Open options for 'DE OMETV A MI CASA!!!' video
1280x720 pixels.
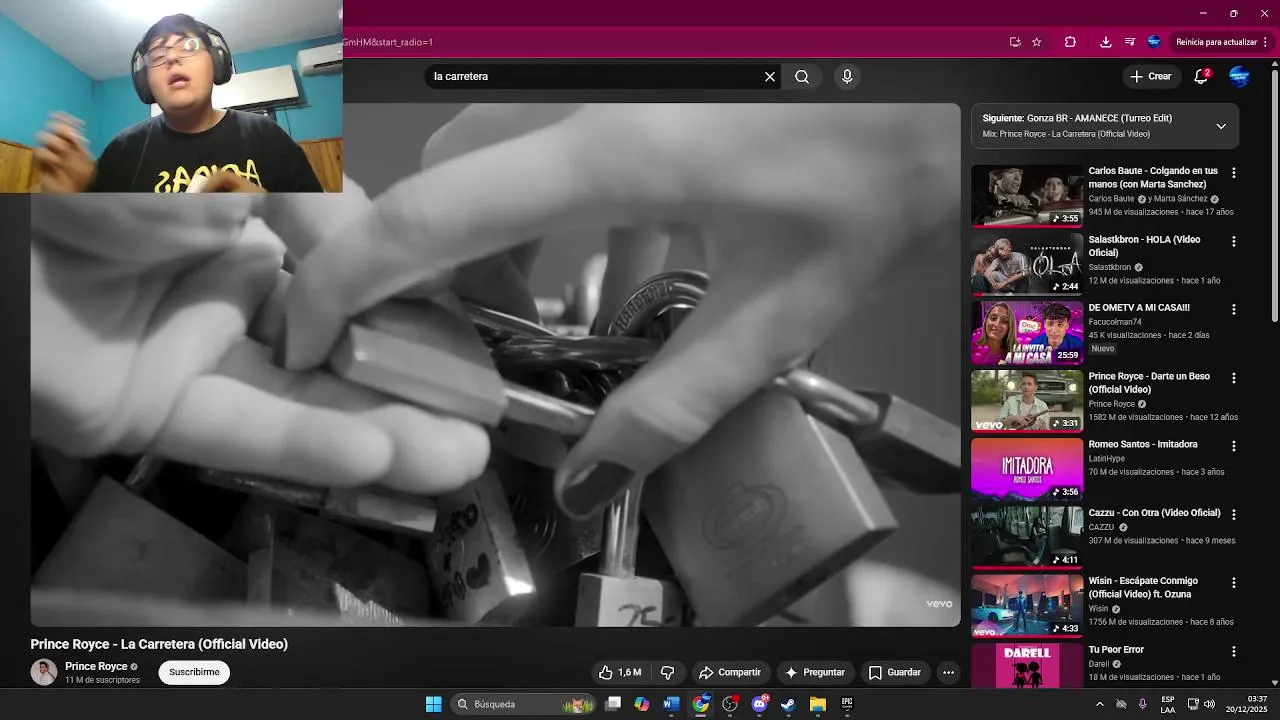click(1233, 310)
